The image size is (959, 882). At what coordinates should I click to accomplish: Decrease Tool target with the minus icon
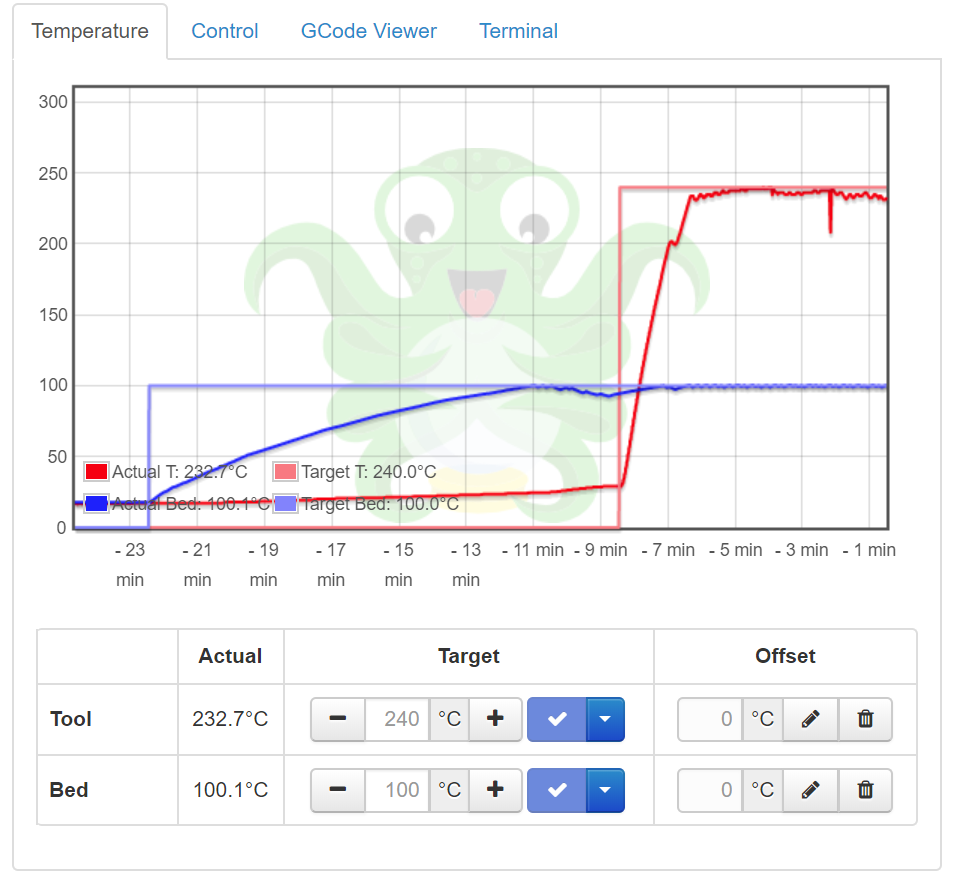click(x=337, y=718)
